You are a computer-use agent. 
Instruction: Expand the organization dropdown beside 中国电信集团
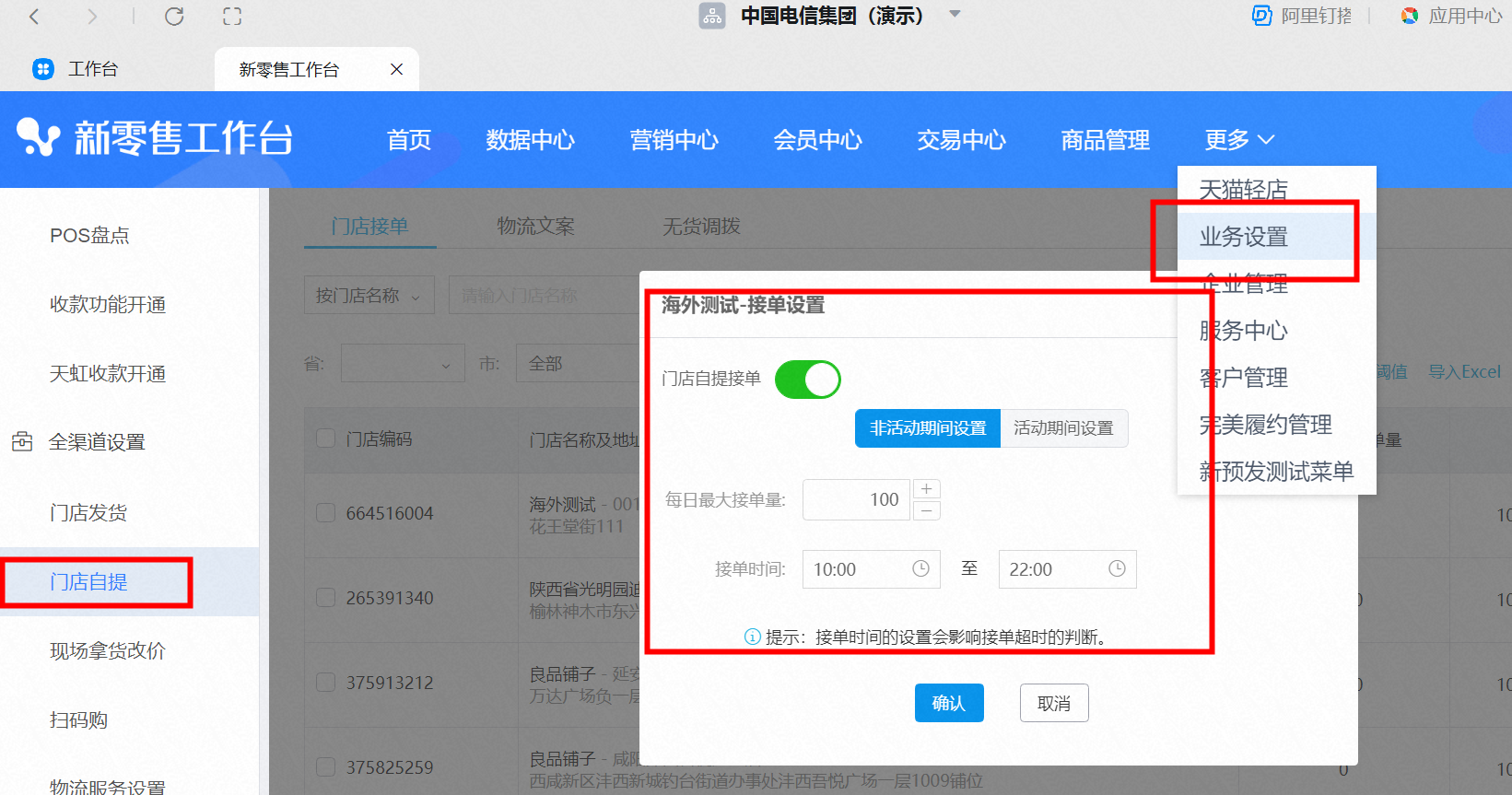(x=955, y=15)
